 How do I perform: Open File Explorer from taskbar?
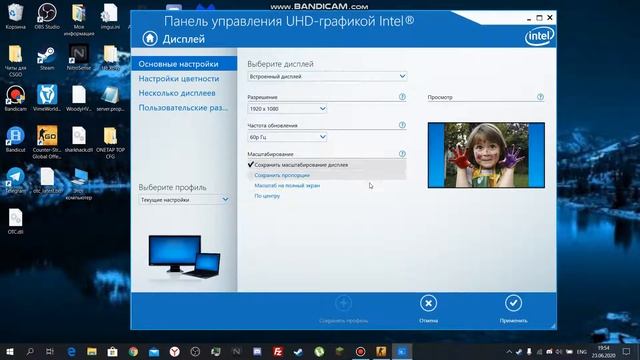(92, 351)
